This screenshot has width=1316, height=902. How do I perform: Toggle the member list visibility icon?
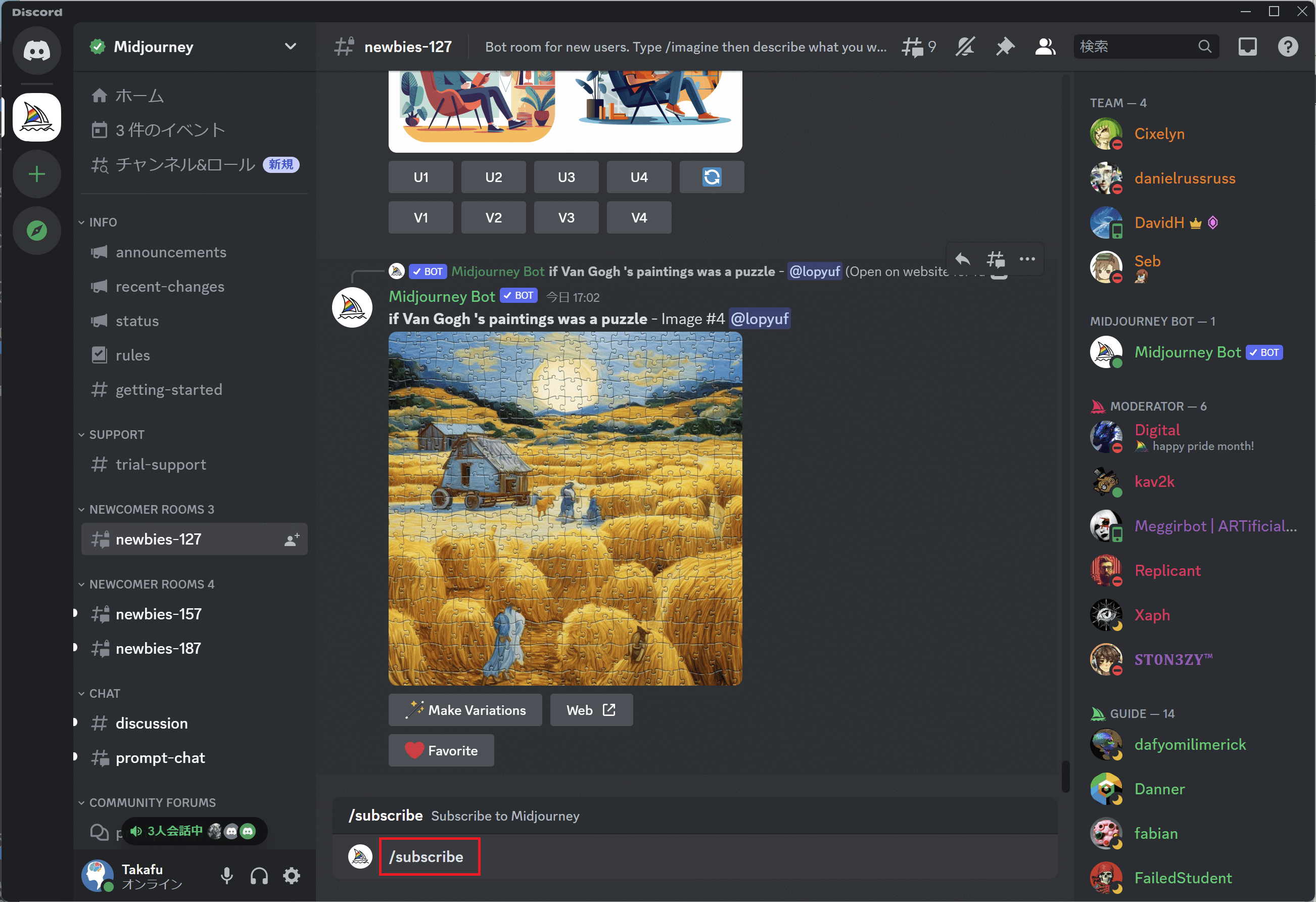(1045, 47)
